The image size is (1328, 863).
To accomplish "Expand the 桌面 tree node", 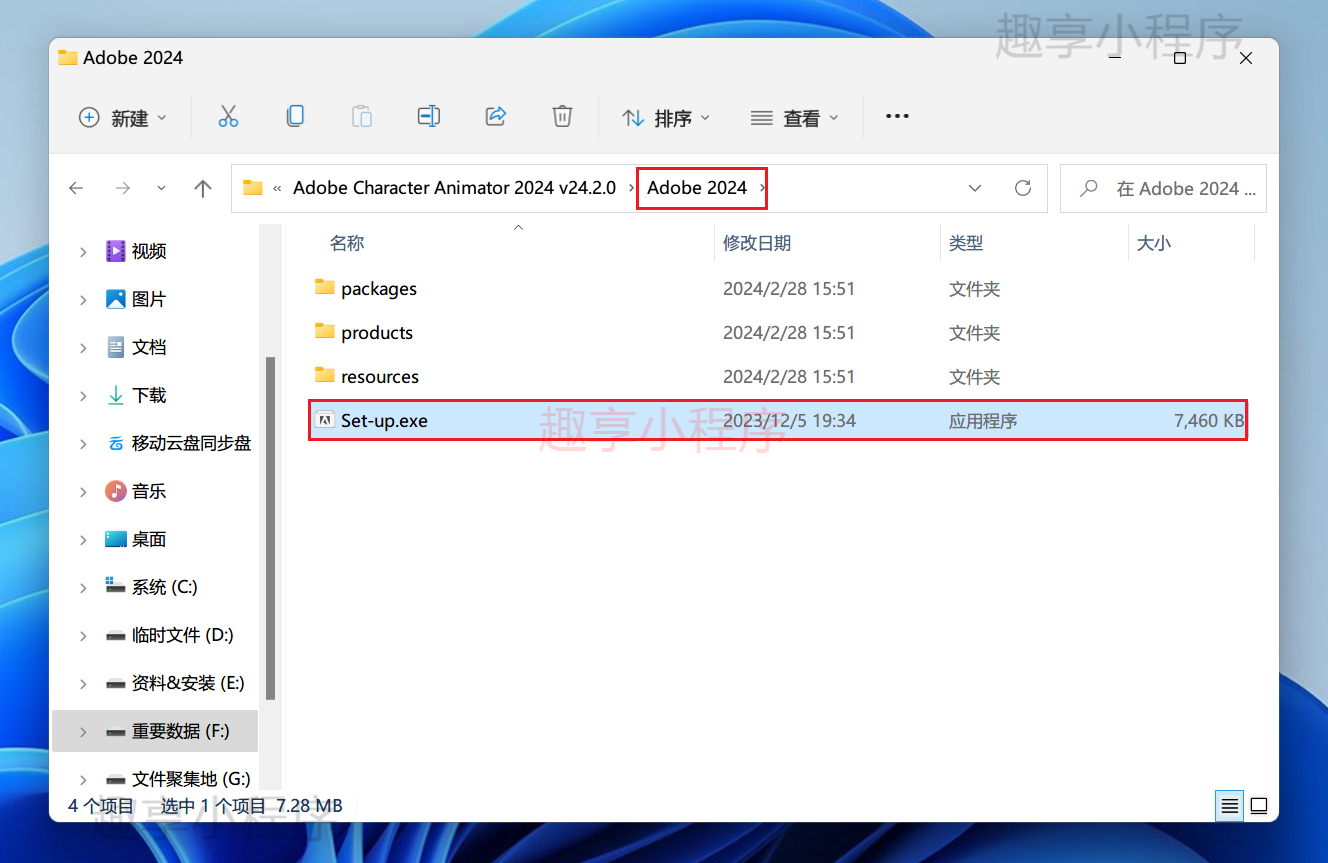I will (83, 540).
